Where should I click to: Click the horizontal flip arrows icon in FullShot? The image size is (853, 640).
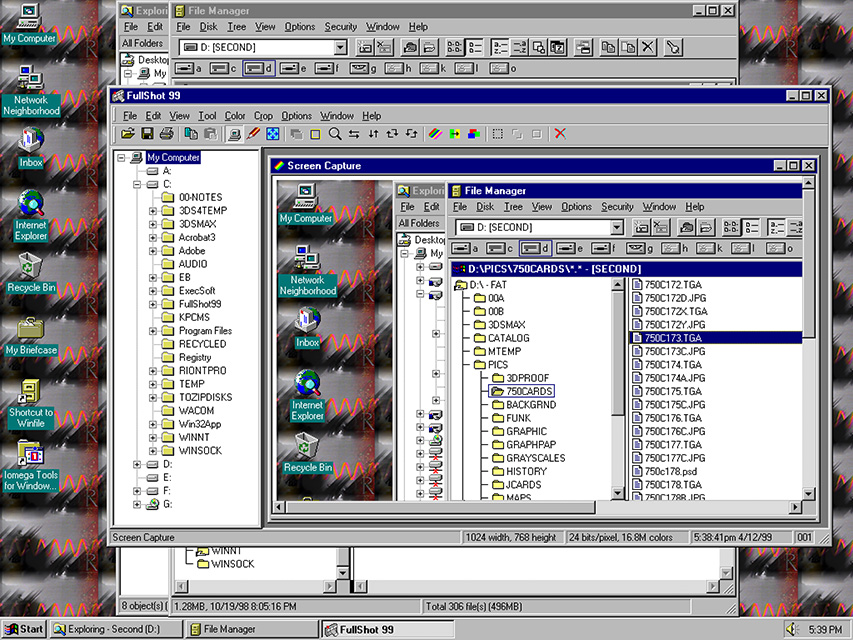[354, 134]
